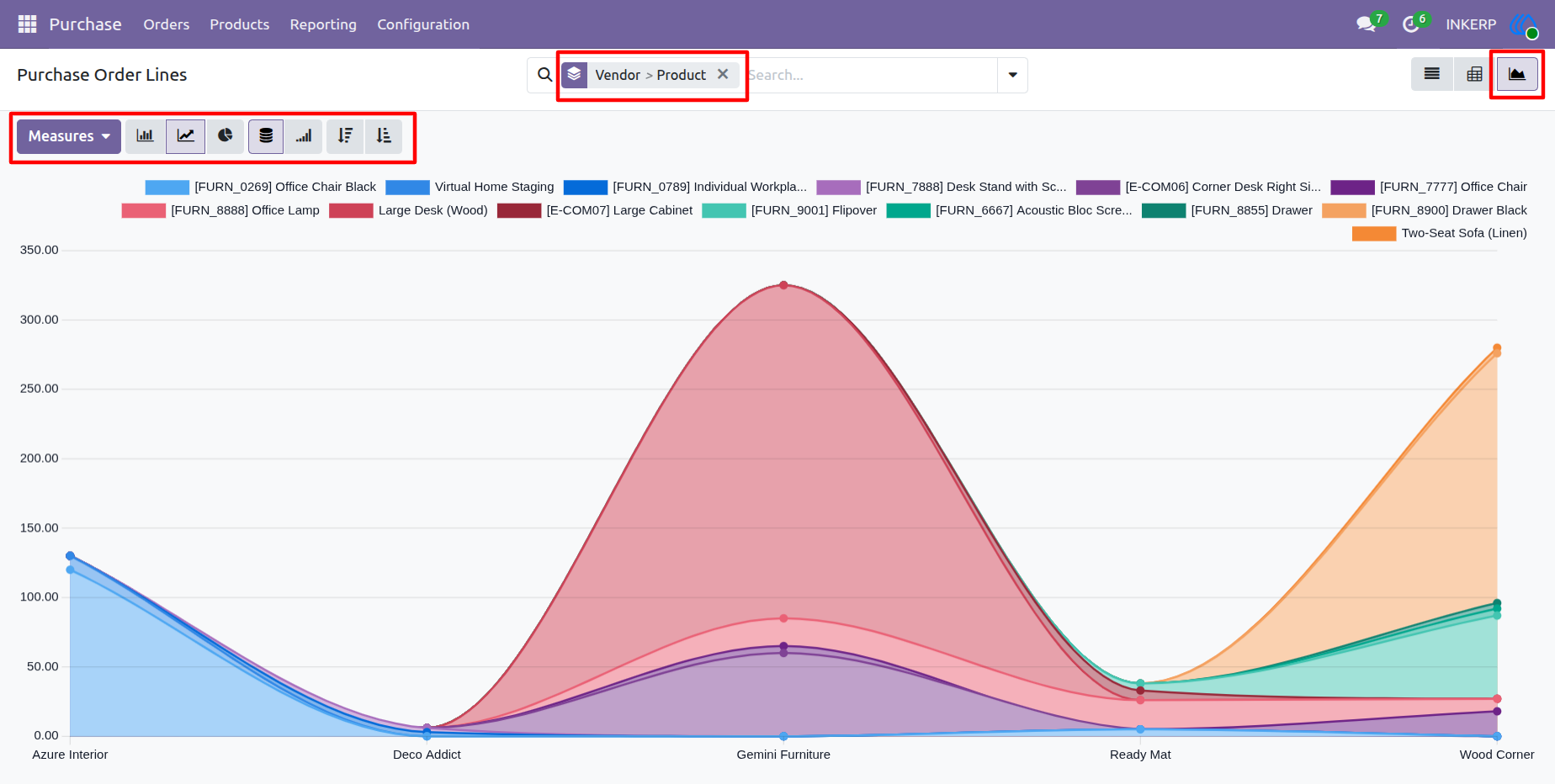This screenshot has height=784, width=1555.
Task: Open the Measures dropdown
Action: coord(69,136)
